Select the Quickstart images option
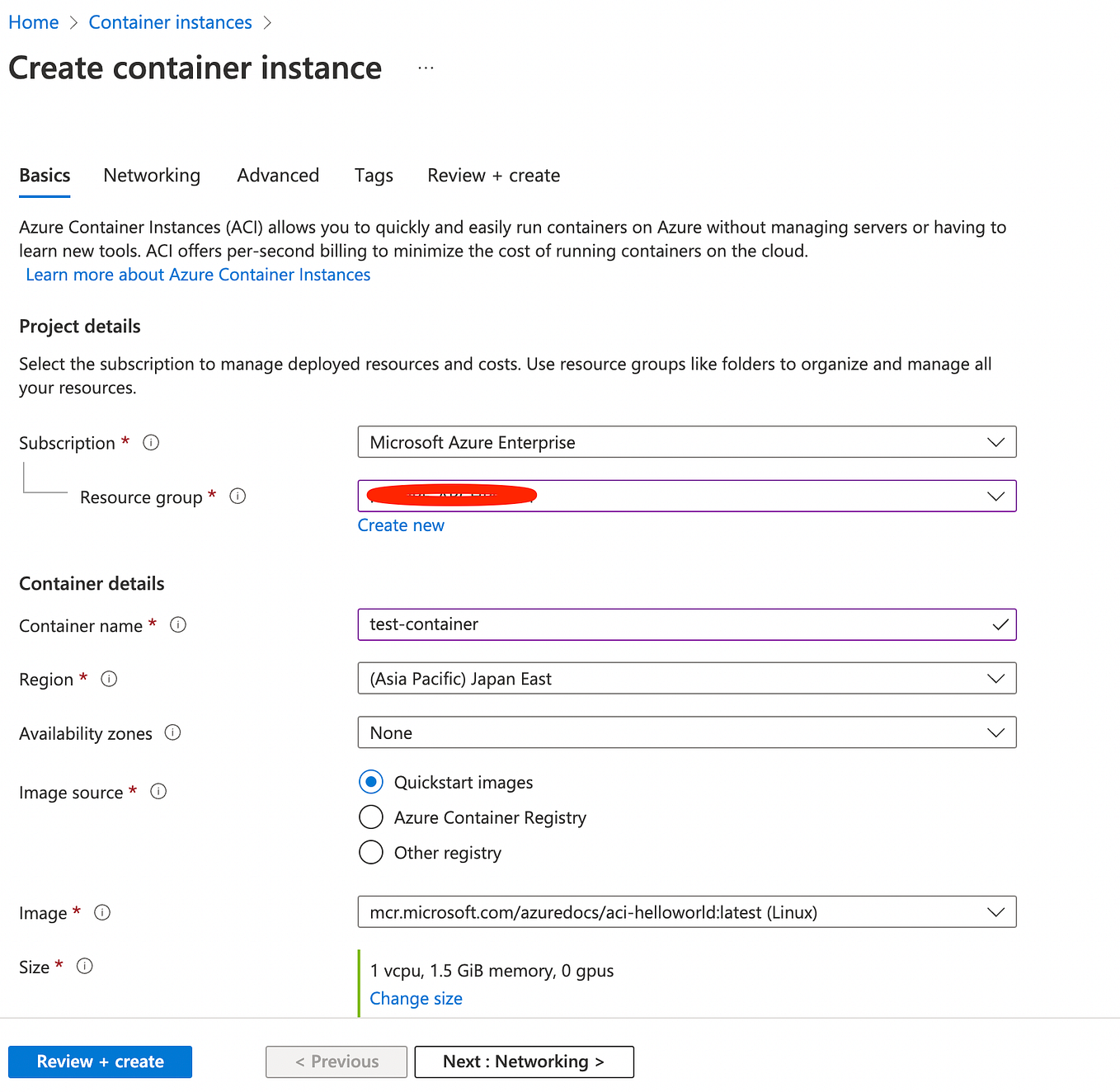This screenshot has height=1092, width=1120. [371, 781]
